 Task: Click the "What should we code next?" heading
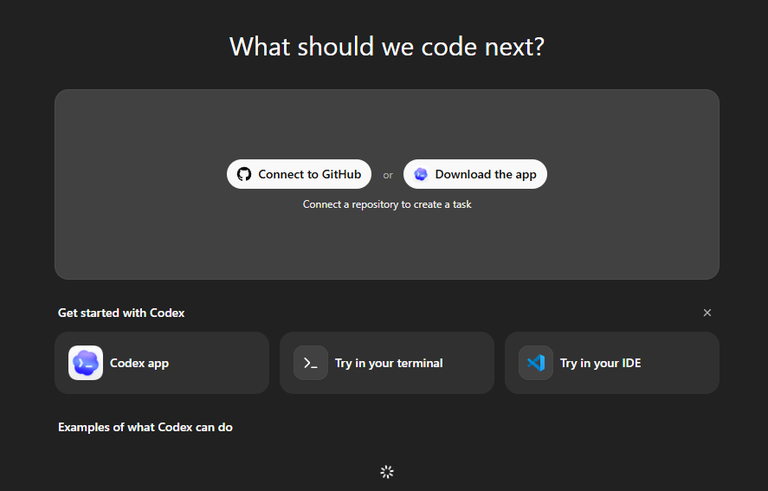pyautogui.click(x=387, y=47)
